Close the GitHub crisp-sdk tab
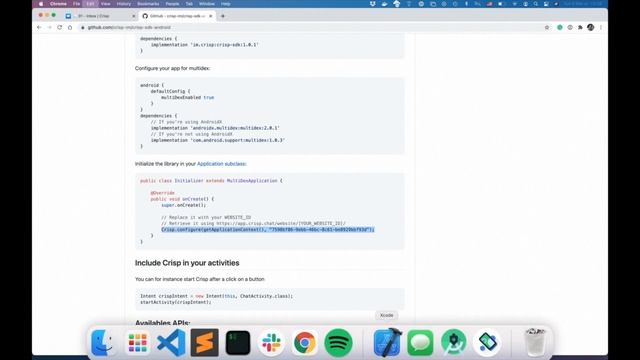This screenshot has width=640, height=360. coord(211,16)
